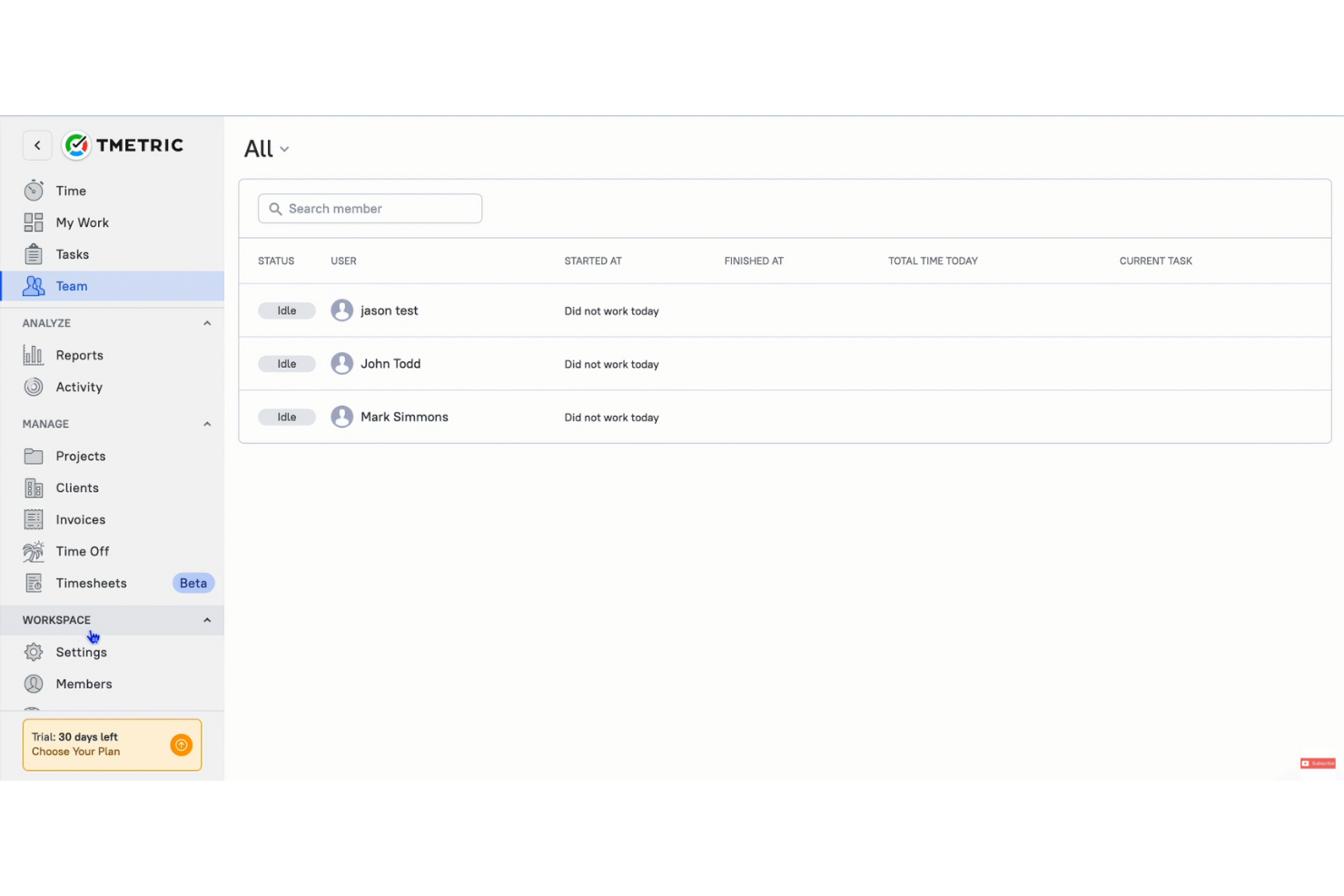This screenshot has height=896, width=1344.
Task: Click the Search member input field
Action: point(370,208)
